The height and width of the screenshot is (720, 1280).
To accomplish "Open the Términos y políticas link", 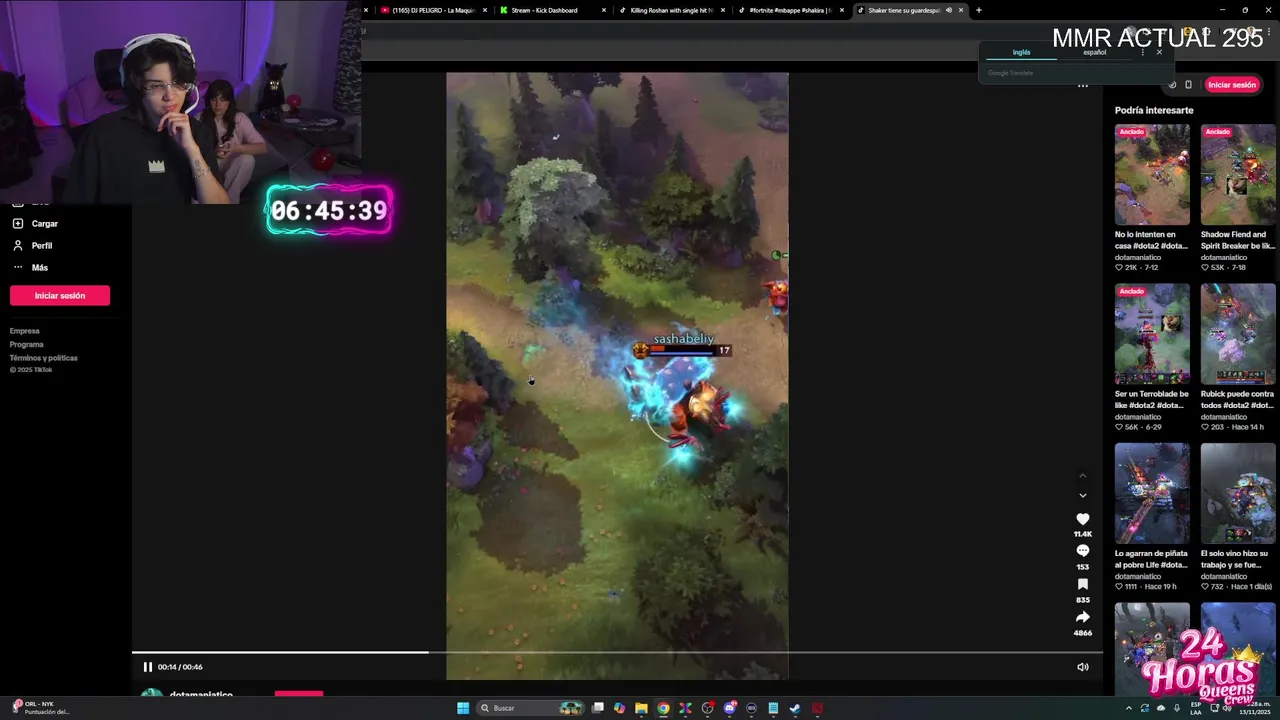I will coord(44,358).
